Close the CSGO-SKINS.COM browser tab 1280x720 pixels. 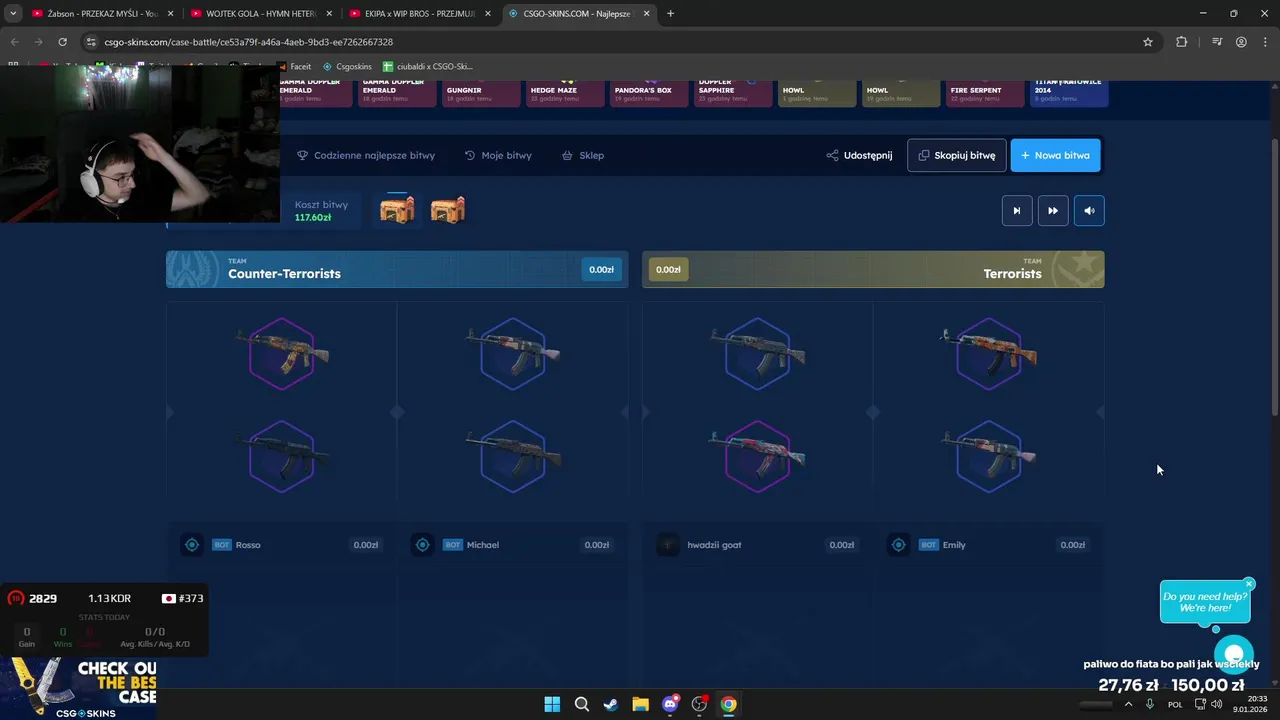[x=647, y=14]
